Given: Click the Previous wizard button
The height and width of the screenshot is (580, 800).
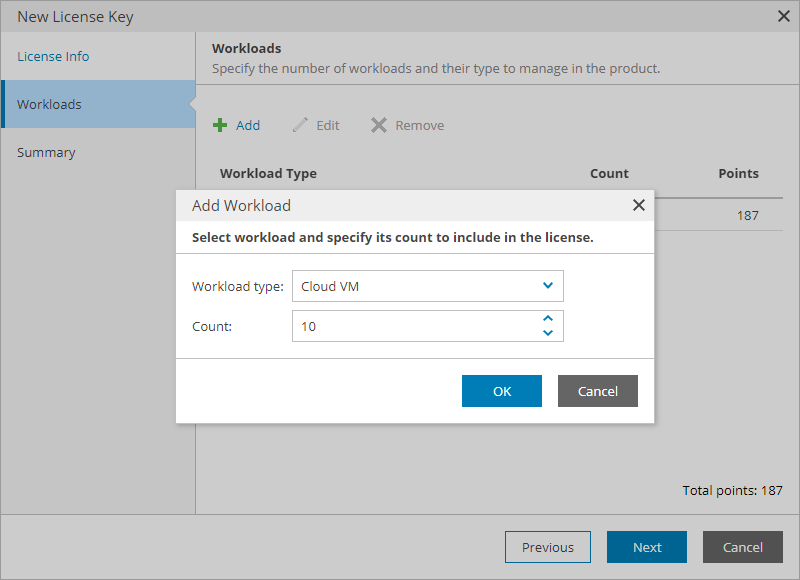Looking at the screenshot, I should tap(548, 547).
